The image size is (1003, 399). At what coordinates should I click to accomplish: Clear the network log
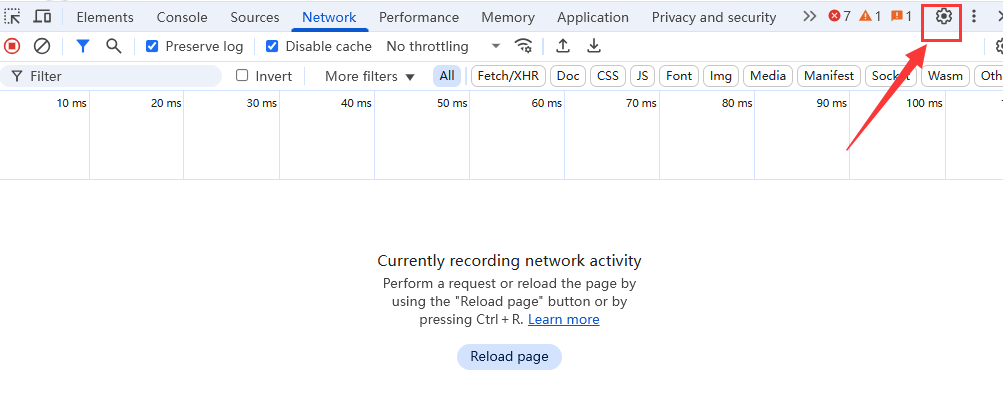coord(42,46)
